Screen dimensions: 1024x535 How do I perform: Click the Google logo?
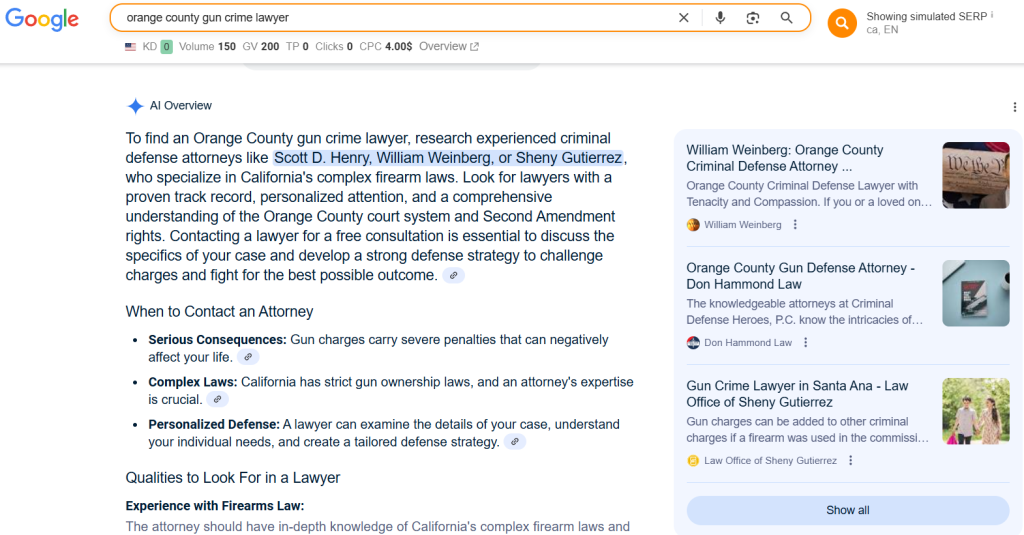(x=42, y=19)
